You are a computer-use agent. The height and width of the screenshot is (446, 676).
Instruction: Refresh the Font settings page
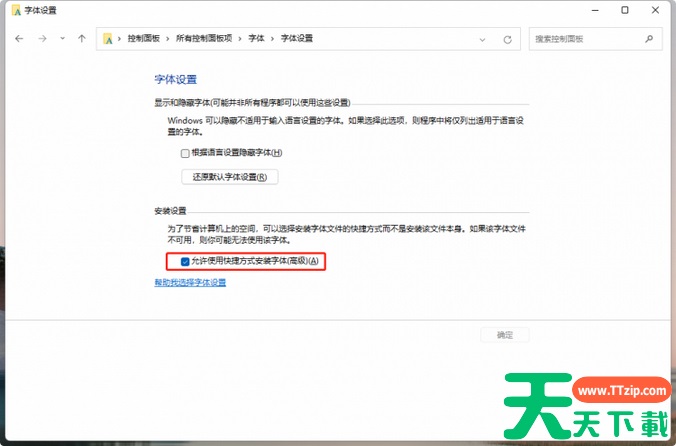point(508,39)
